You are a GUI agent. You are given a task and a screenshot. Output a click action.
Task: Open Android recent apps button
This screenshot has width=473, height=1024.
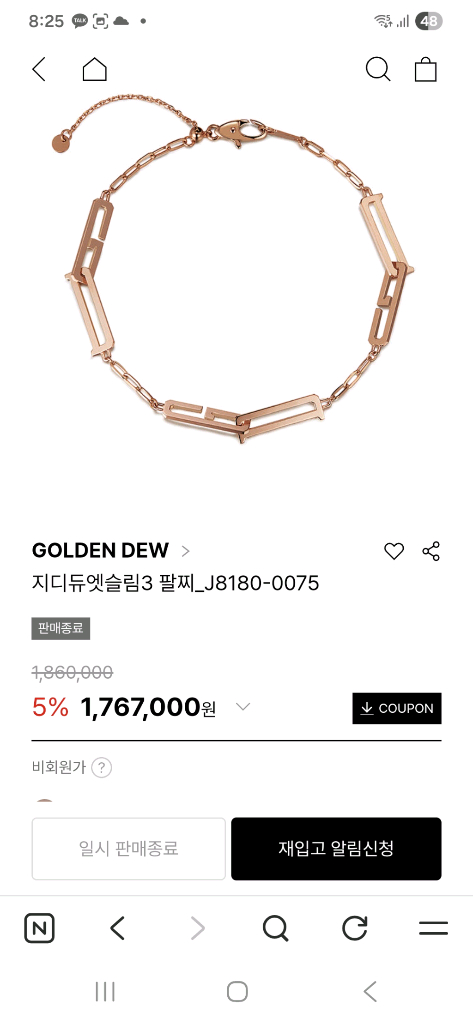coord(105,991)
